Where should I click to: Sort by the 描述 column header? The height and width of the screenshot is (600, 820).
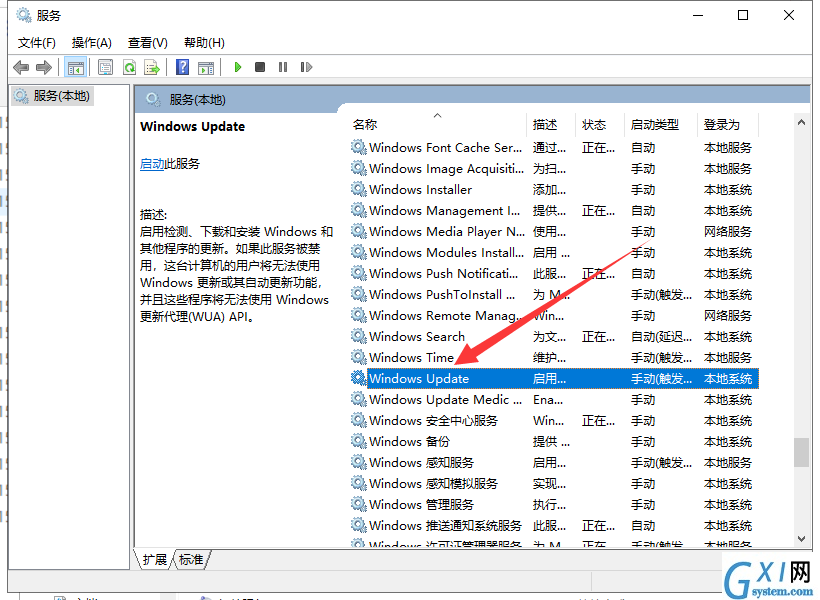[552, 124]
